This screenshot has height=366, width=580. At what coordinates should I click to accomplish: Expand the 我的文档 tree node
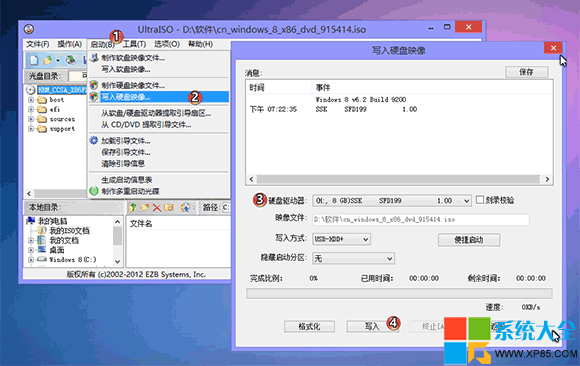(31, 241)
